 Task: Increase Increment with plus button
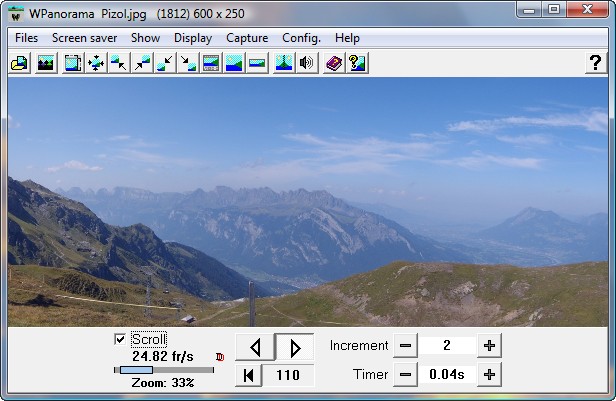(489, 346)
